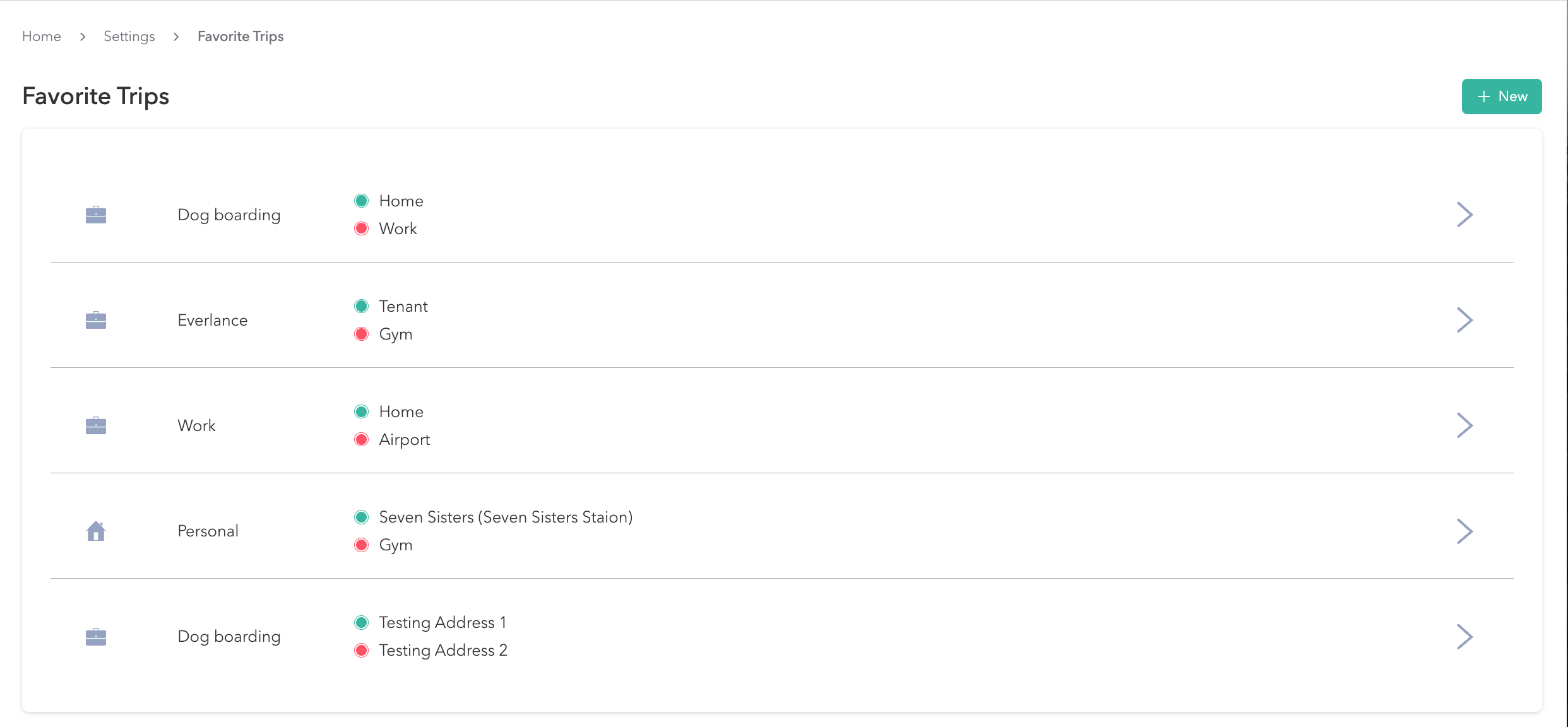
Task: Click the green origin dot beside Tenant
Action: pos(362,305)
